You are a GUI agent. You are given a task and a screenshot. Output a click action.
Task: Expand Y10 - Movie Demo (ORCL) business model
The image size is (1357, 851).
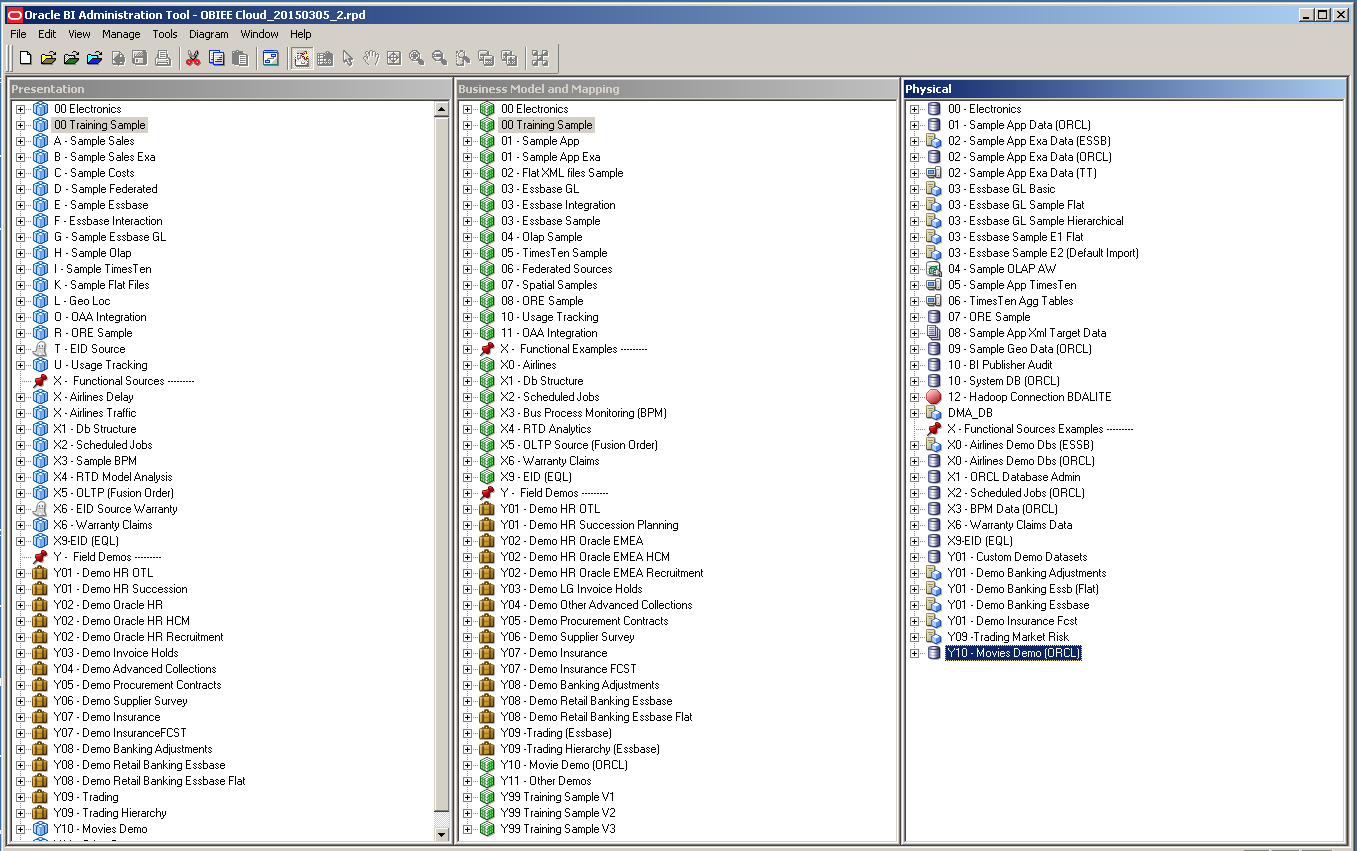[x=467, y=765]
